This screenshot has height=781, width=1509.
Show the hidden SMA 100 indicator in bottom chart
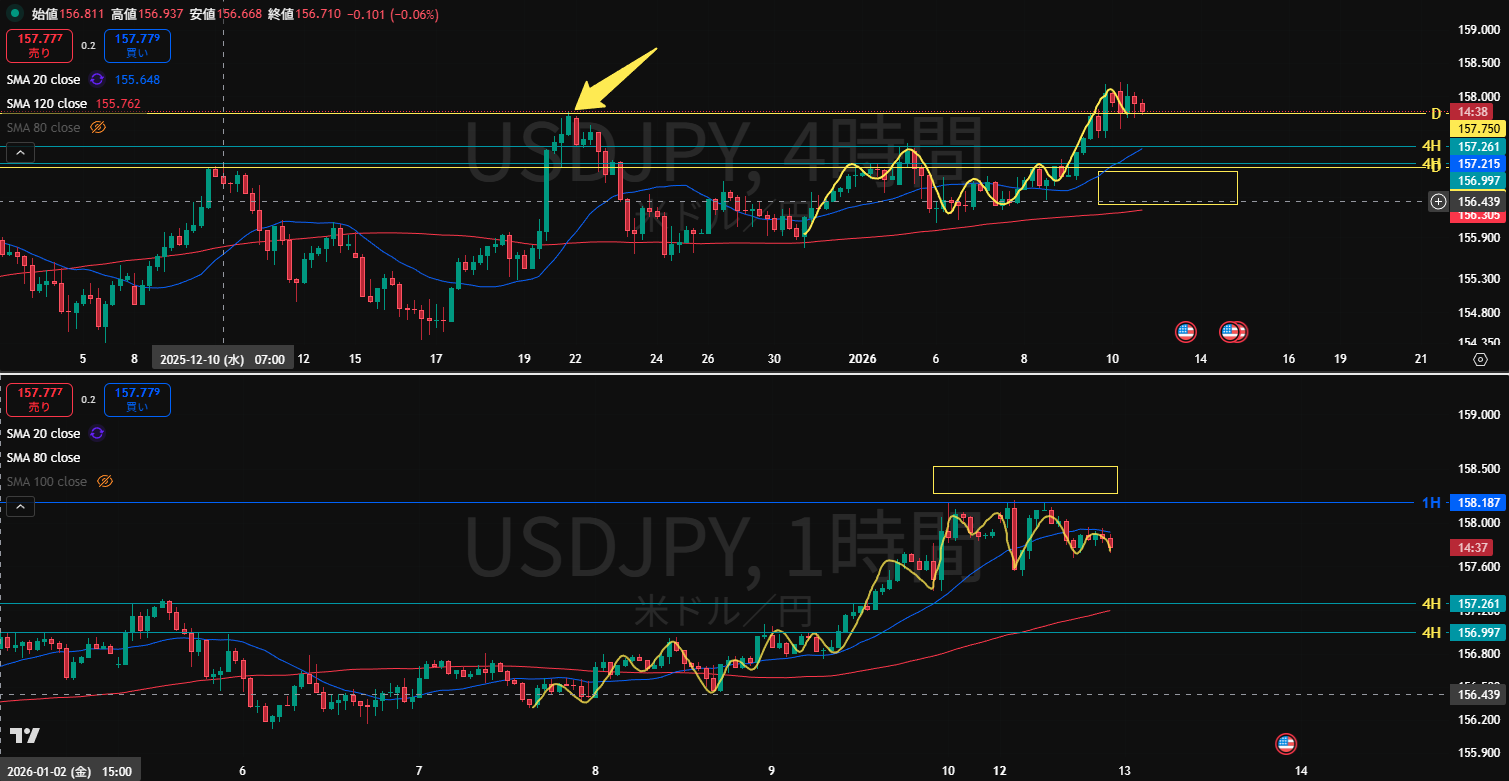(x=104, y=481)
